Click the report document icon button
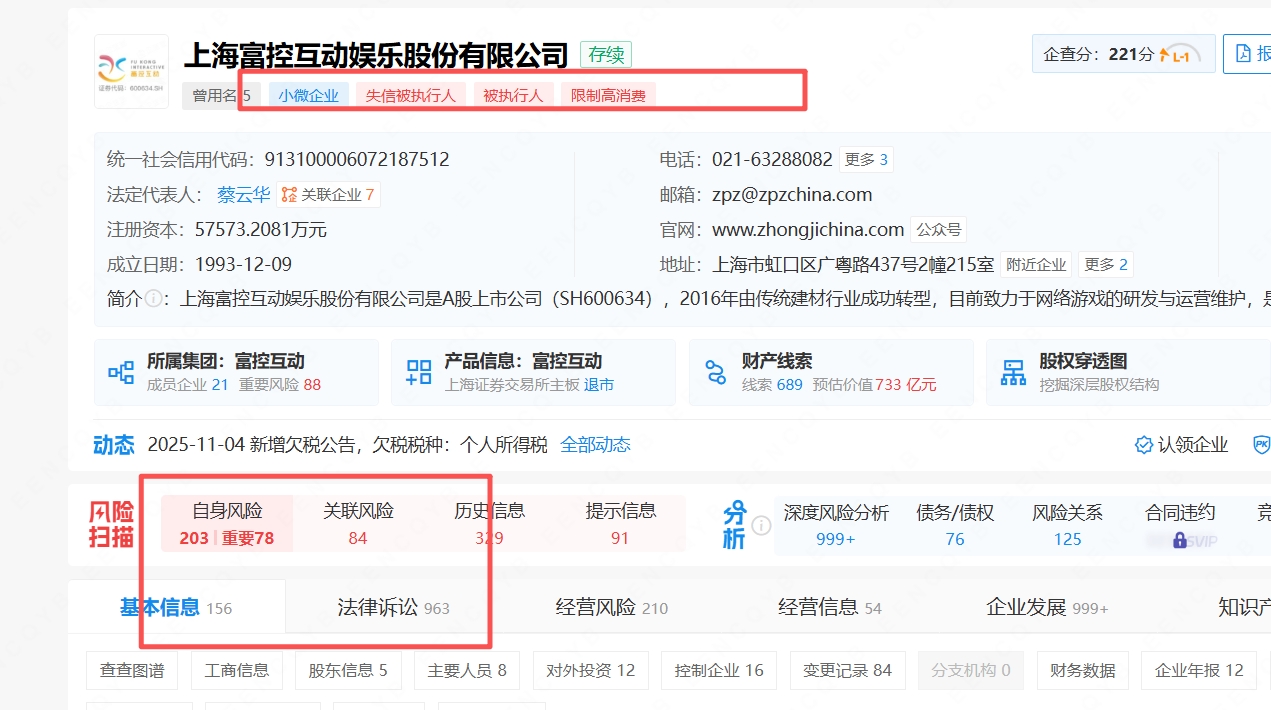Viewport: 1271px width, 710px height. (1244, 54)
